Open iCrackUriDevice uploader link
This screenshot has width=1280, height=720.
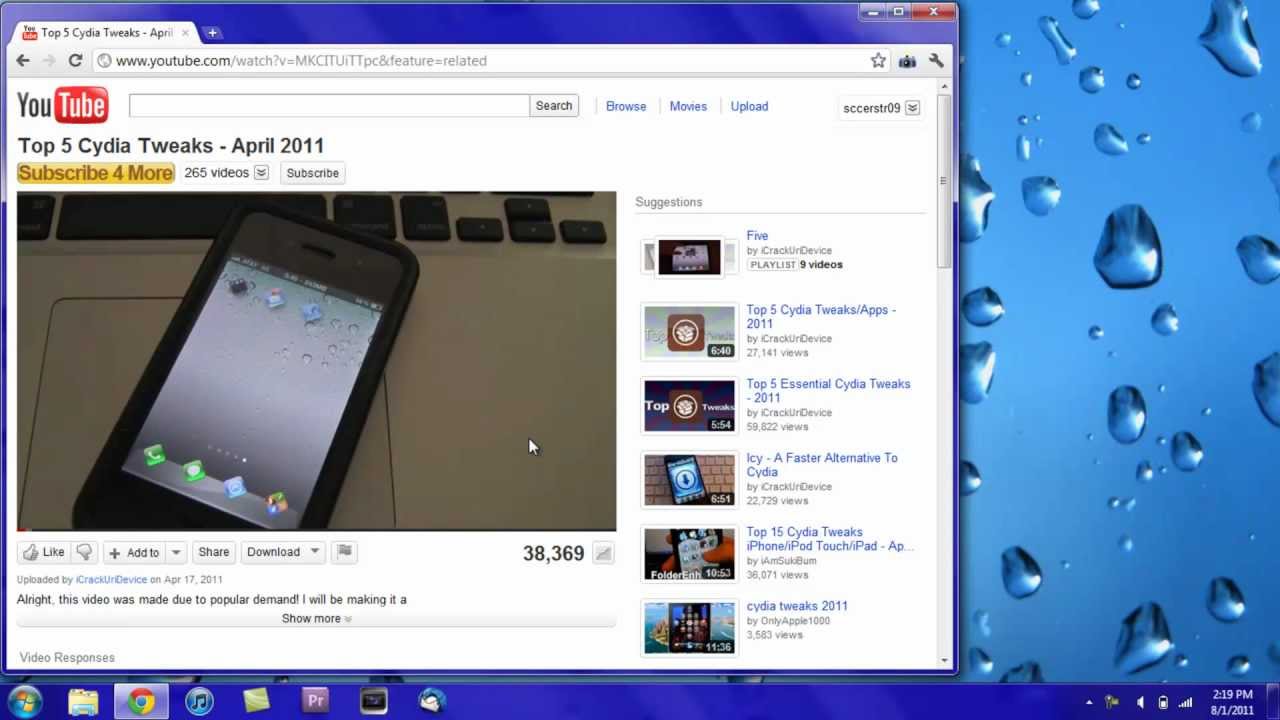111,580
